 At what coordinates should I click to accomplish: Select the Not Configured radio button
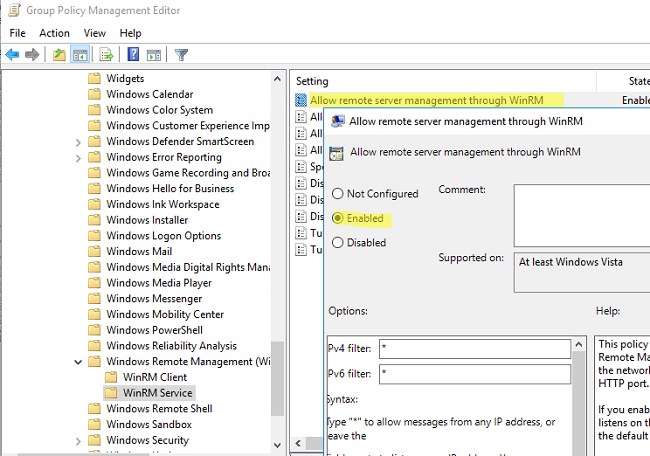(338, 194)
